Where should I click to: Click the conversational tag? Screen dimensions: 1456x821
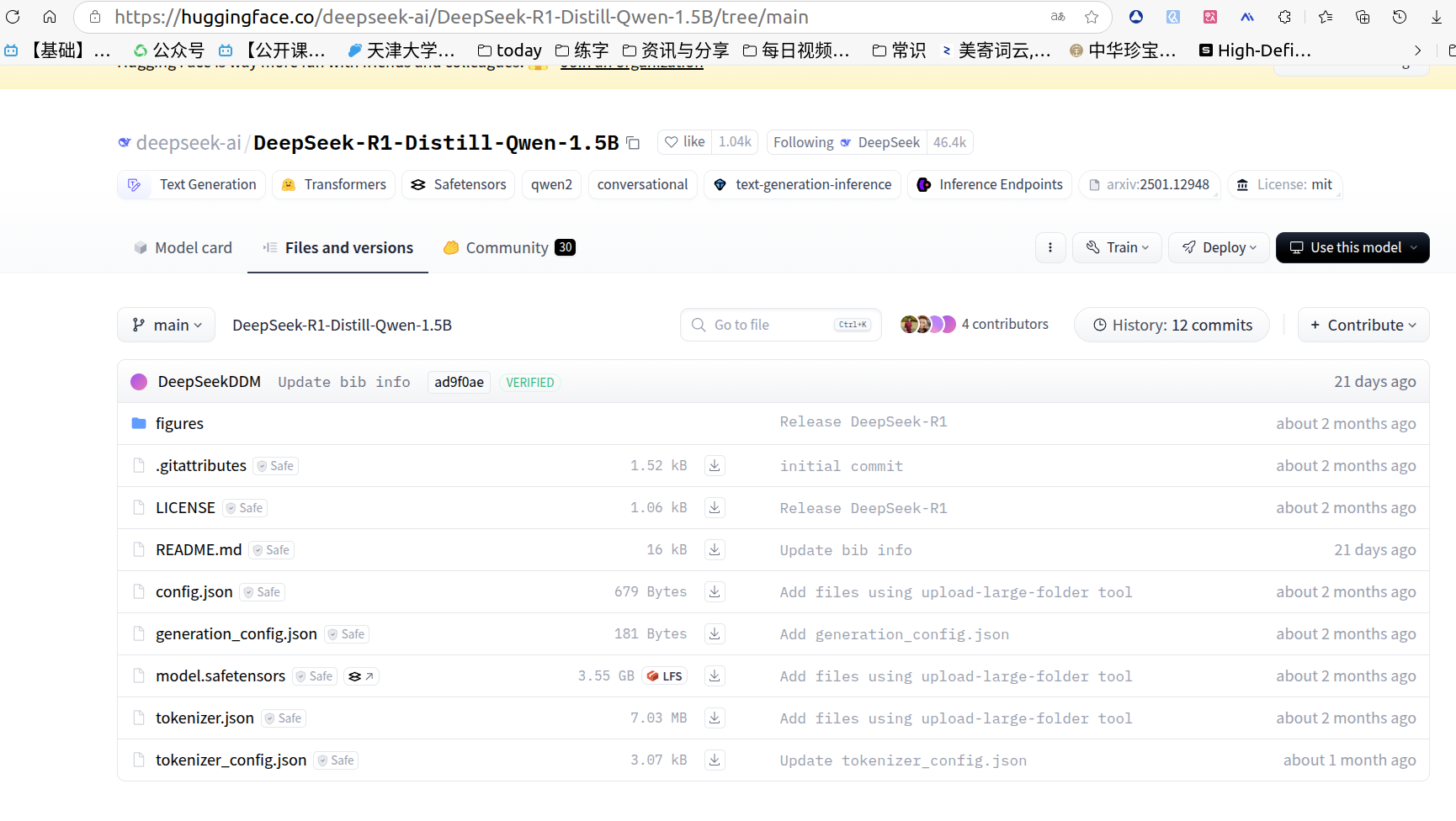(642, 184)
